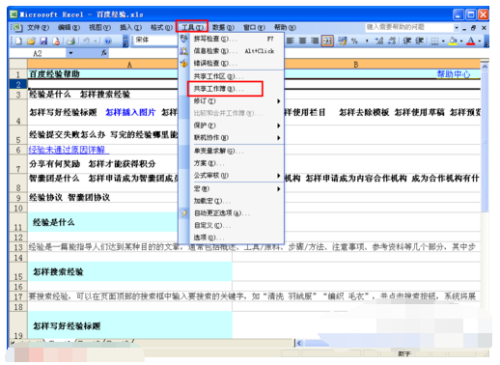The width and height of the screenshot is (500, 365).
Task: Click the 键入需要帮助的问题 help input box
Action: (409, 27)
